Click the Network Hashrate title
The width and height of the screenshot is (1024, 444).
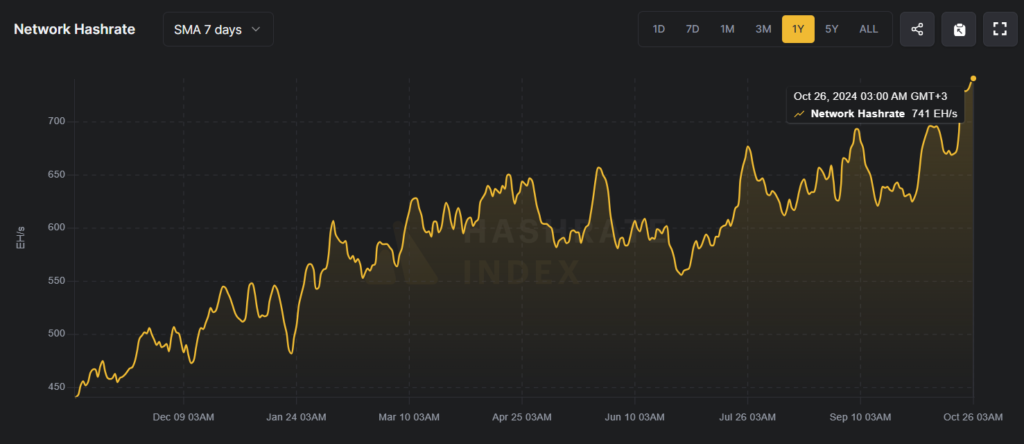(x=74, y=29)
